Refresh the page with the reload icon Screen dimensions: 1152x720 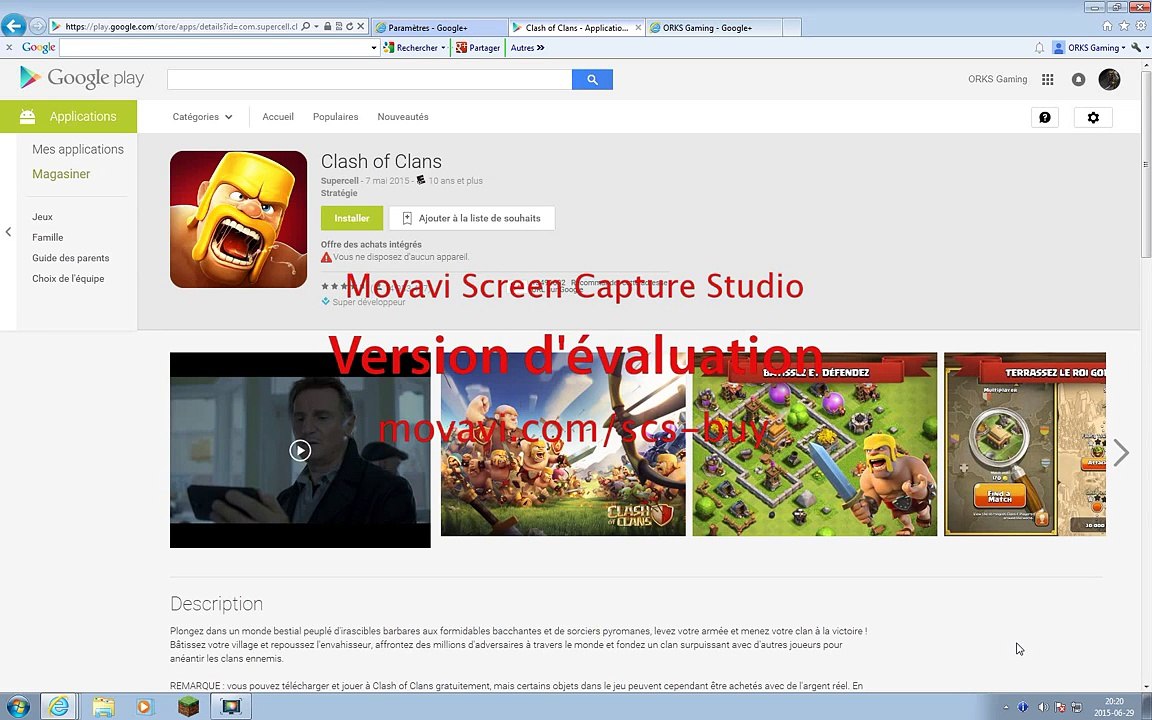(350, 26)
